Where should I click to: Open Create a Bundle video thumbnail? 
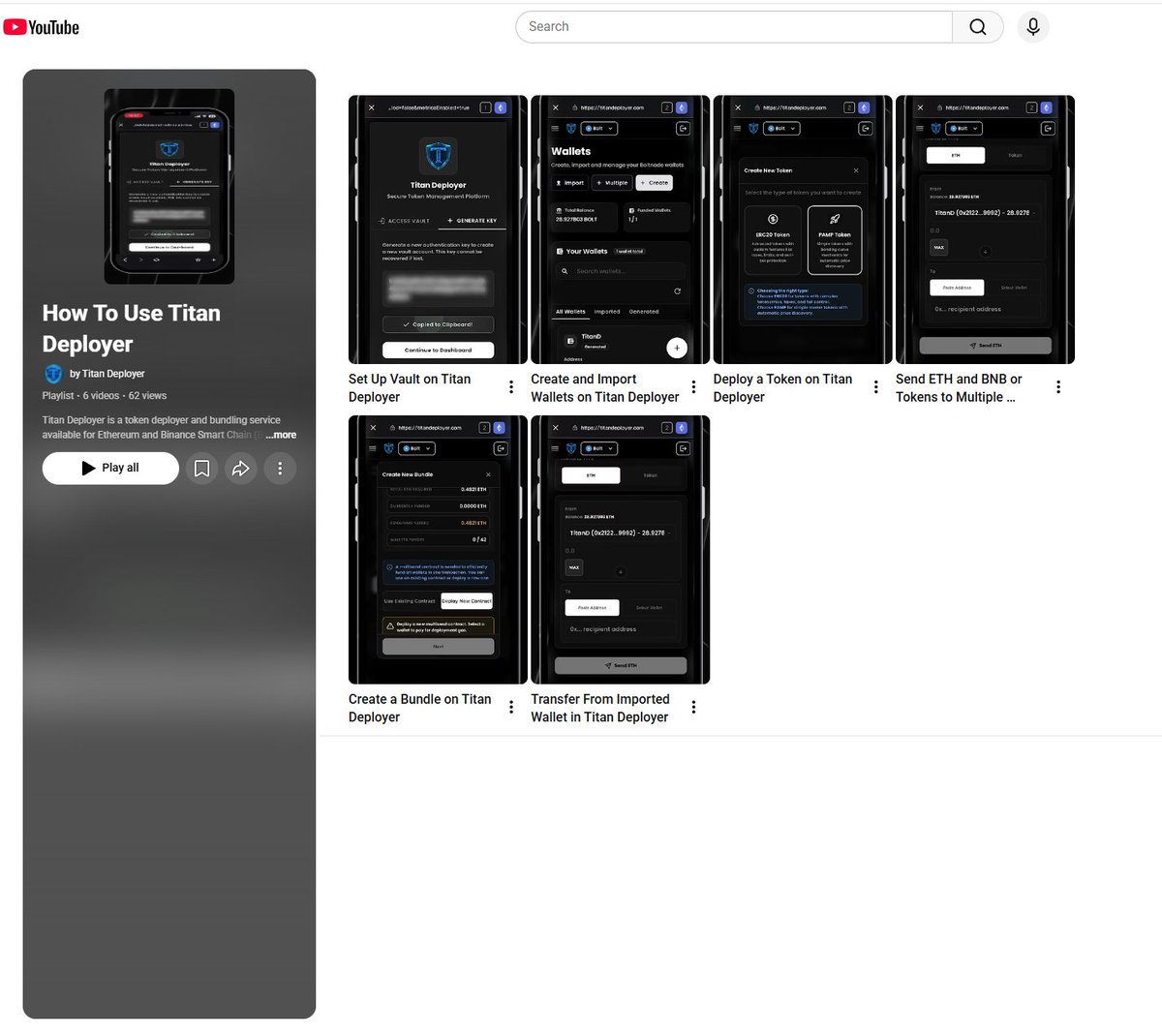pos(438,550)
